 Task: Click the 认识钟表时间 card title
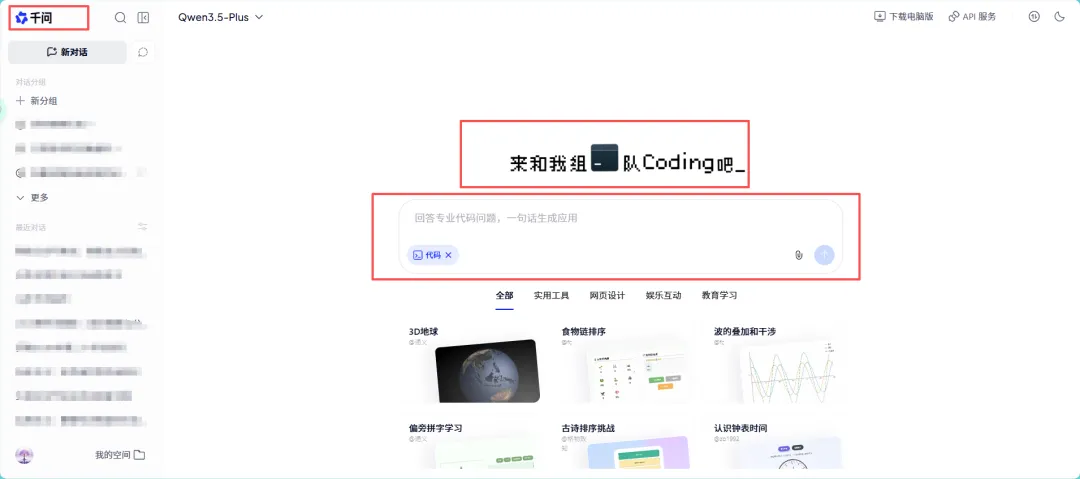[741, 428]
